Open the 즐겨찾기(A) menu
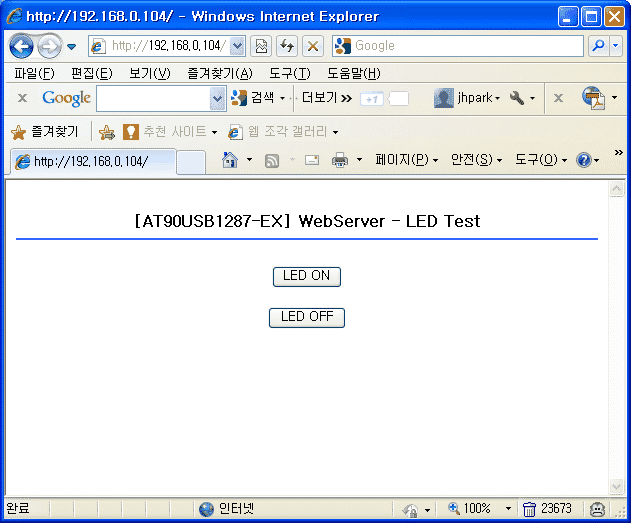 point(220,74)
